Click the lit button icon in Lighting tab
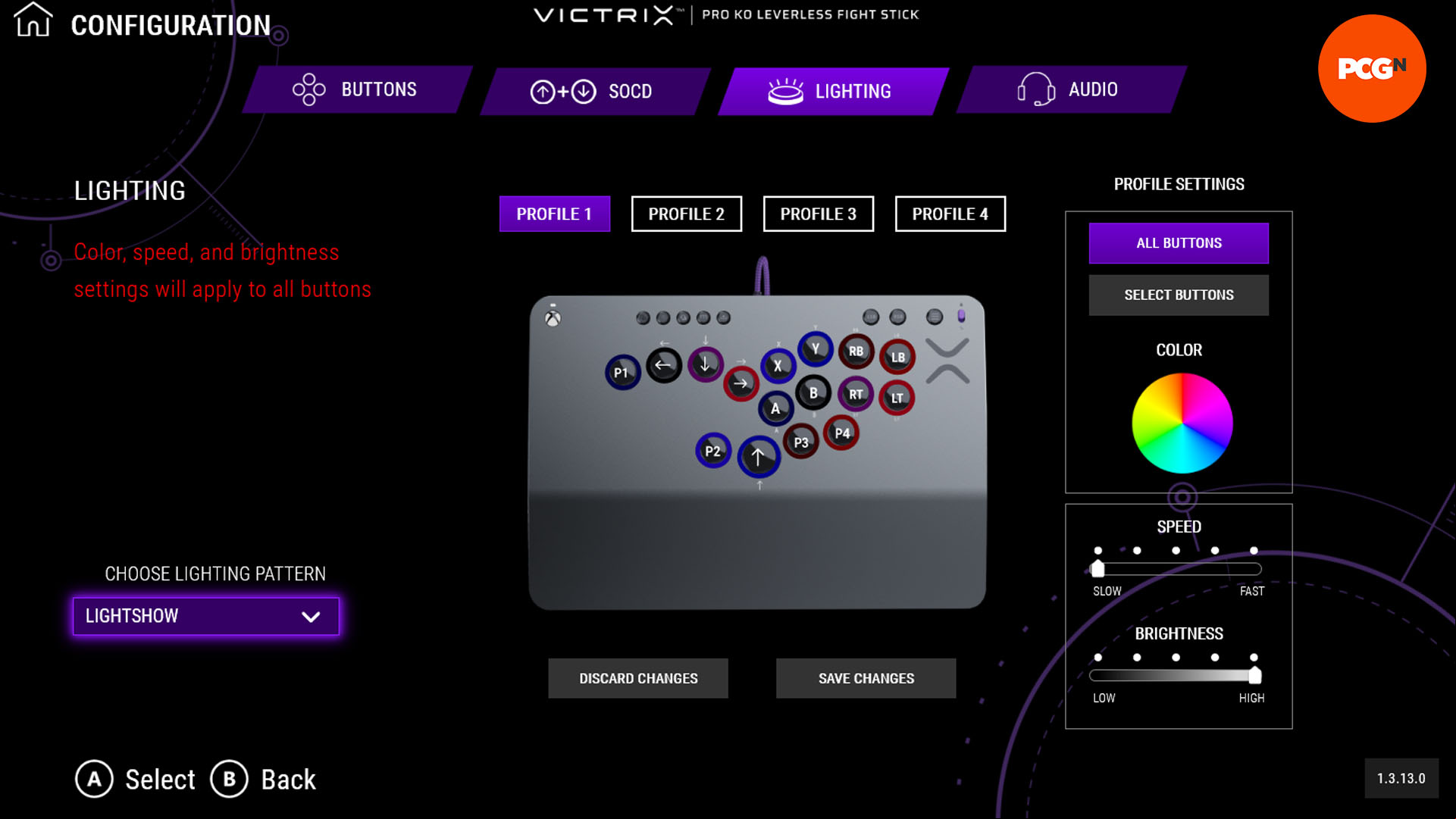Viewport: 1456px width, 819px height. coord(785,91)
